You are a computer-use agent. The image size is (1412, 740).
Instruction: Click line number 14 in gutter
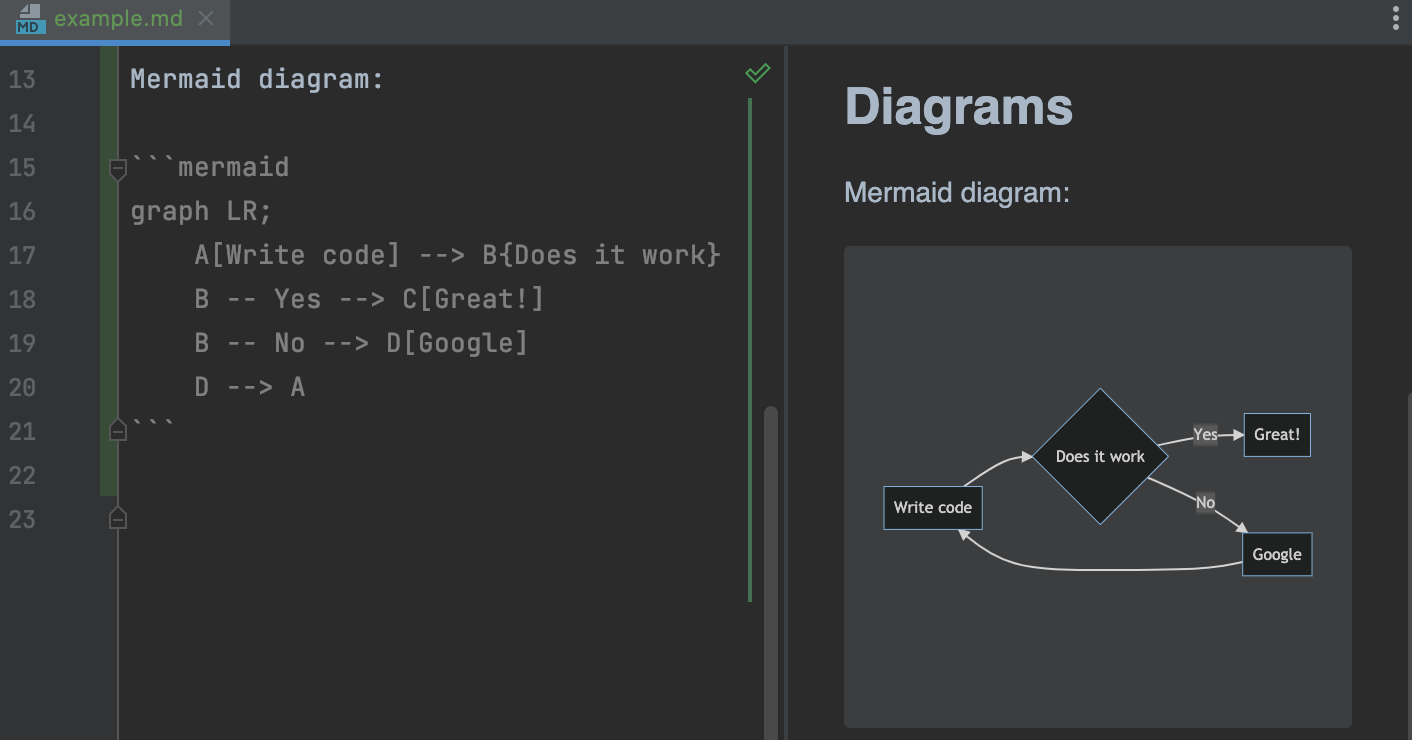22,123
